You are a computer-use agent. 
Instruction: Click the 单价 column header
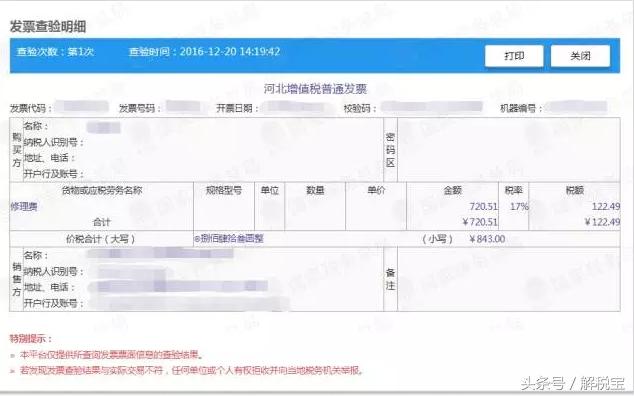pos(376,190)
